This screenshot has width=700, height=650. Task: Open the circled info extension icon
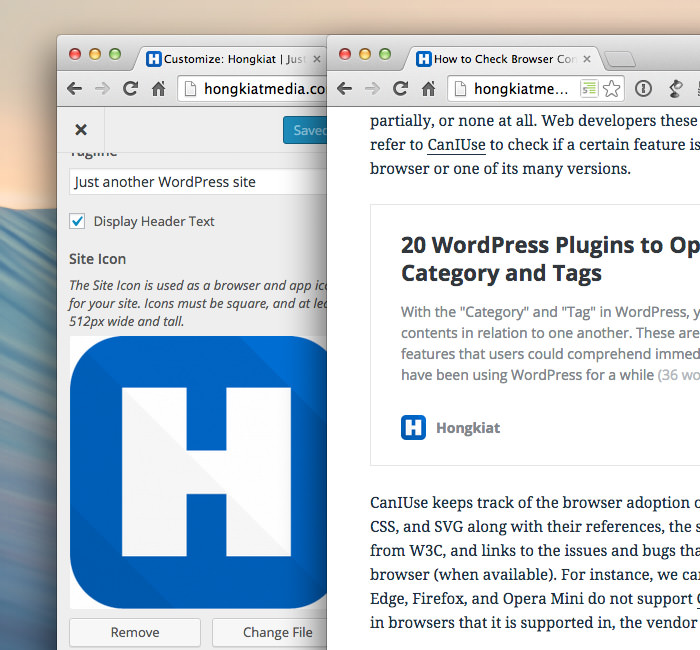[x=643, y=88]
